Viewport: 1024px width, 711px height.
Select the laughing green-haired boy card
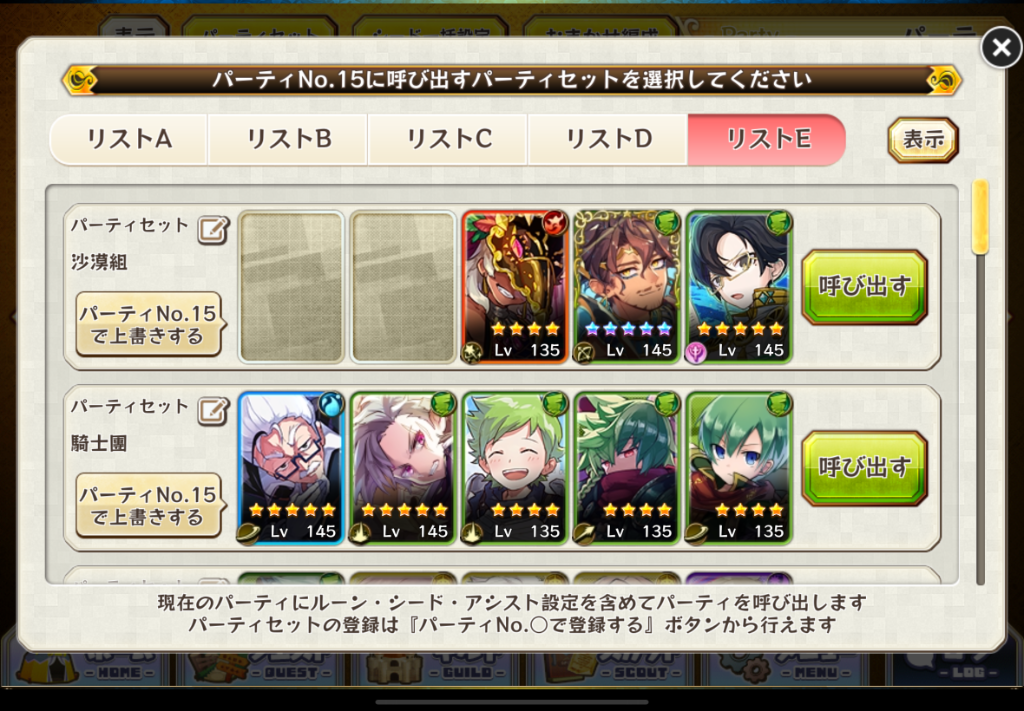(515, 468)
